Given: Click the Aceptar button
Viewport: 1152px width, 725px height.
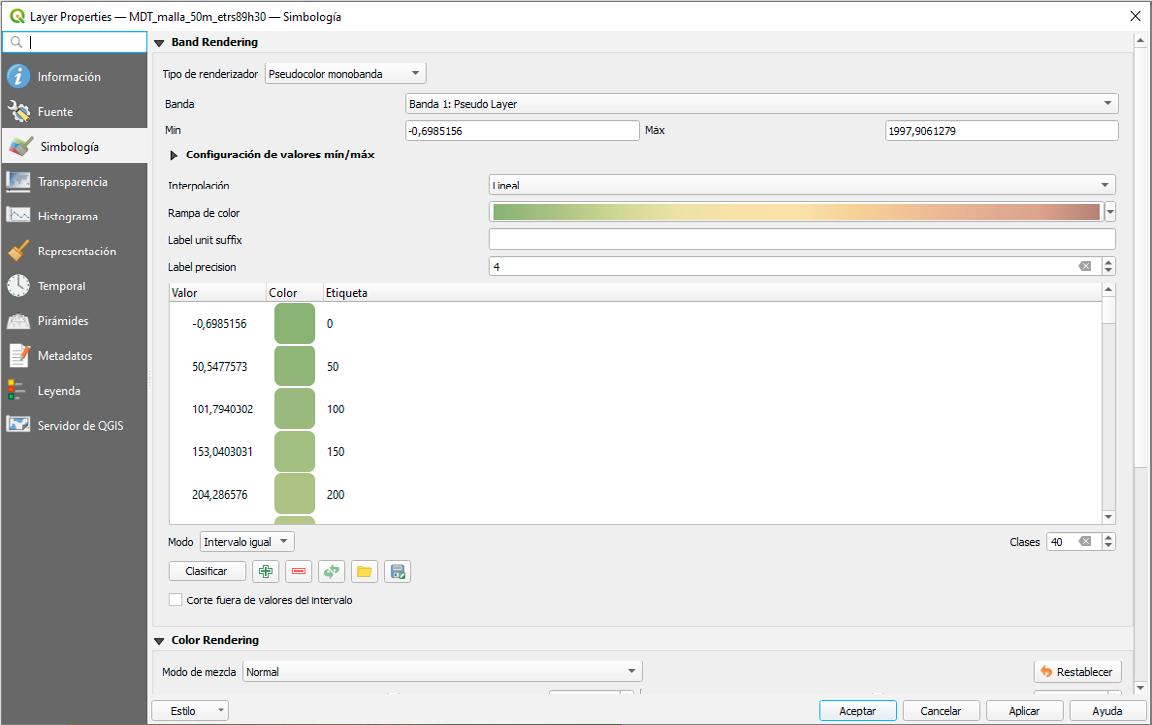Looking at the screenshot, I should coord(857,710).
